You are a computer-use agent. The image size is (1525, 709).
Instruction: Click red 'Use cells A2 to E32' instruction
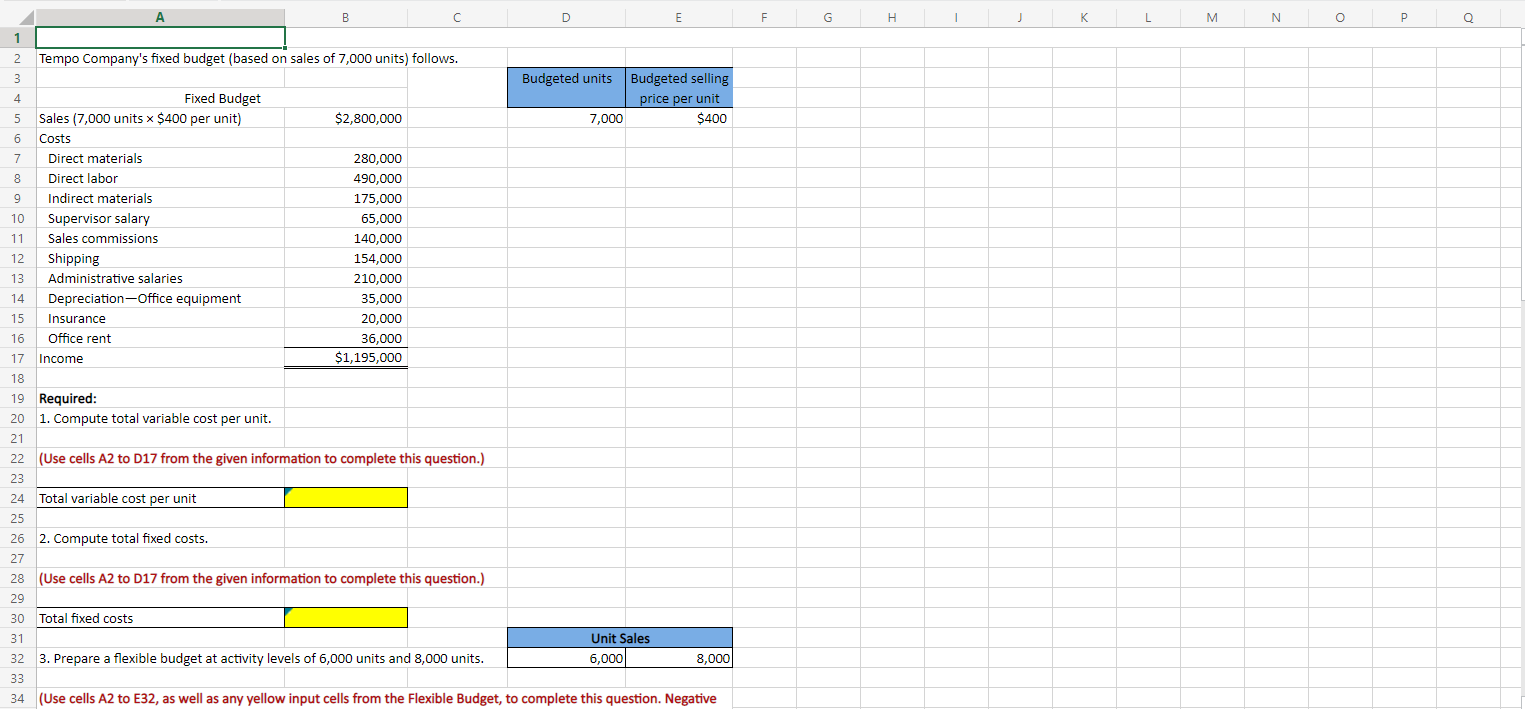pos(377,698)
